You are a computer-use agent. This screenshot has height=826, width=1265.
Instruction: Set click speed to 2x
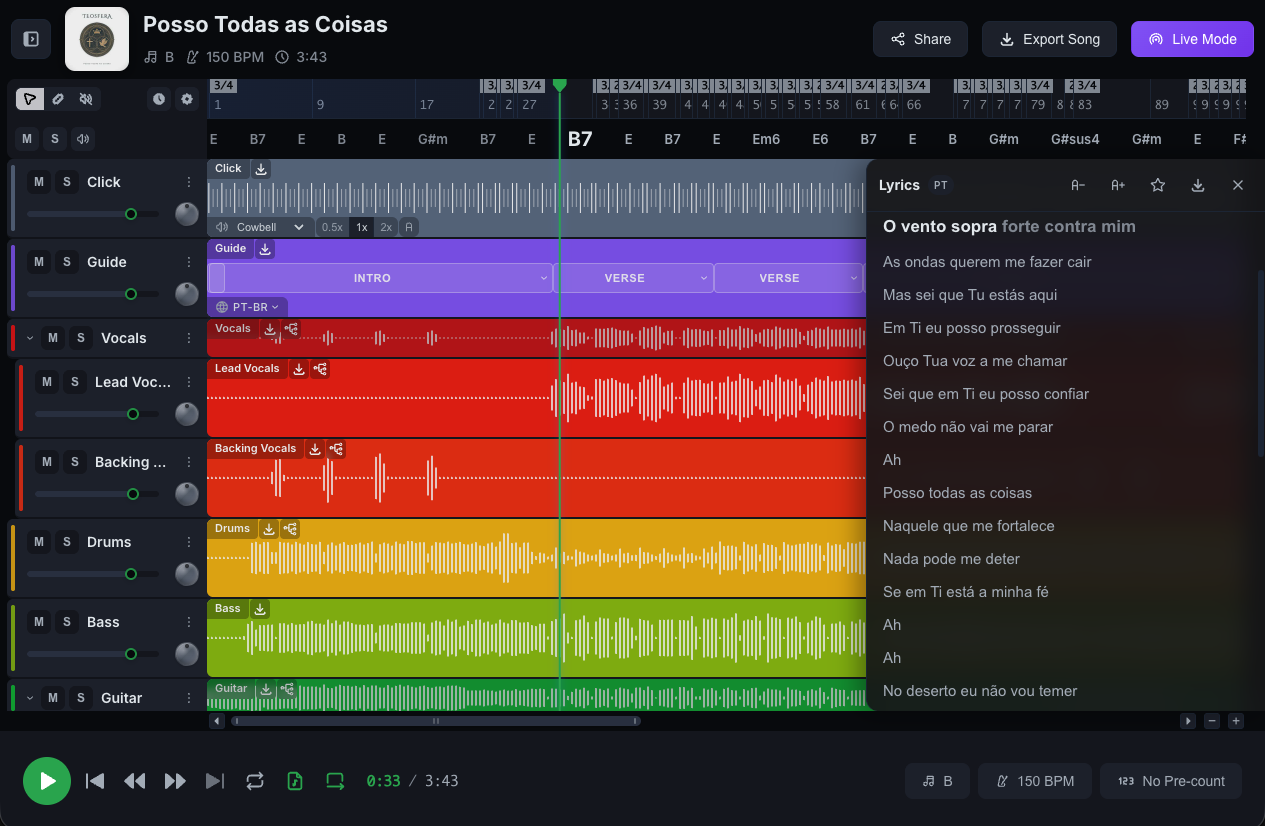point(386,227)
